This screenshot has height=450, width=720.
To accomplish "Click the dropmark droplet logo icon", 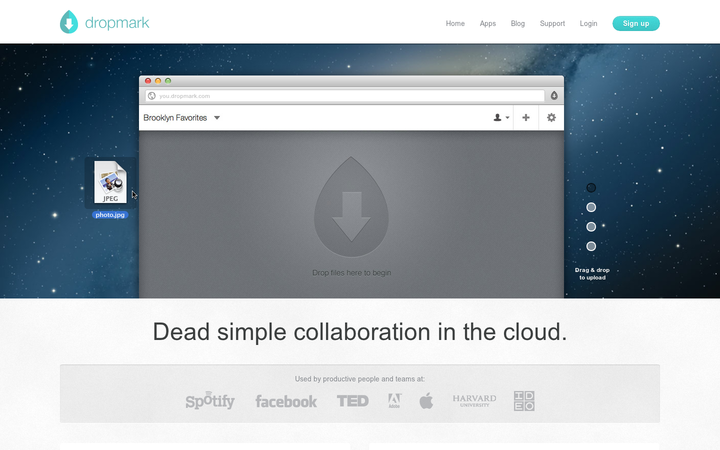I will [x=69, y=22].
